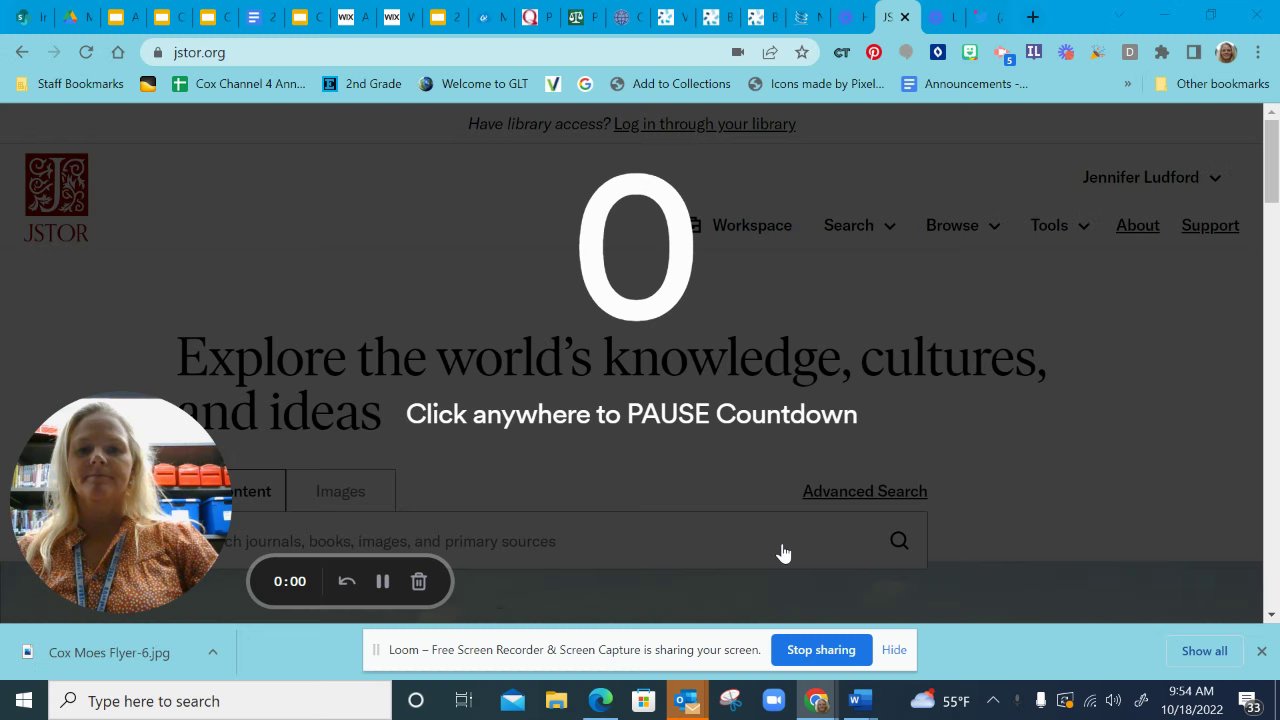Click Show all downloads
The image size is (1280, 720).
point(1204,651)
